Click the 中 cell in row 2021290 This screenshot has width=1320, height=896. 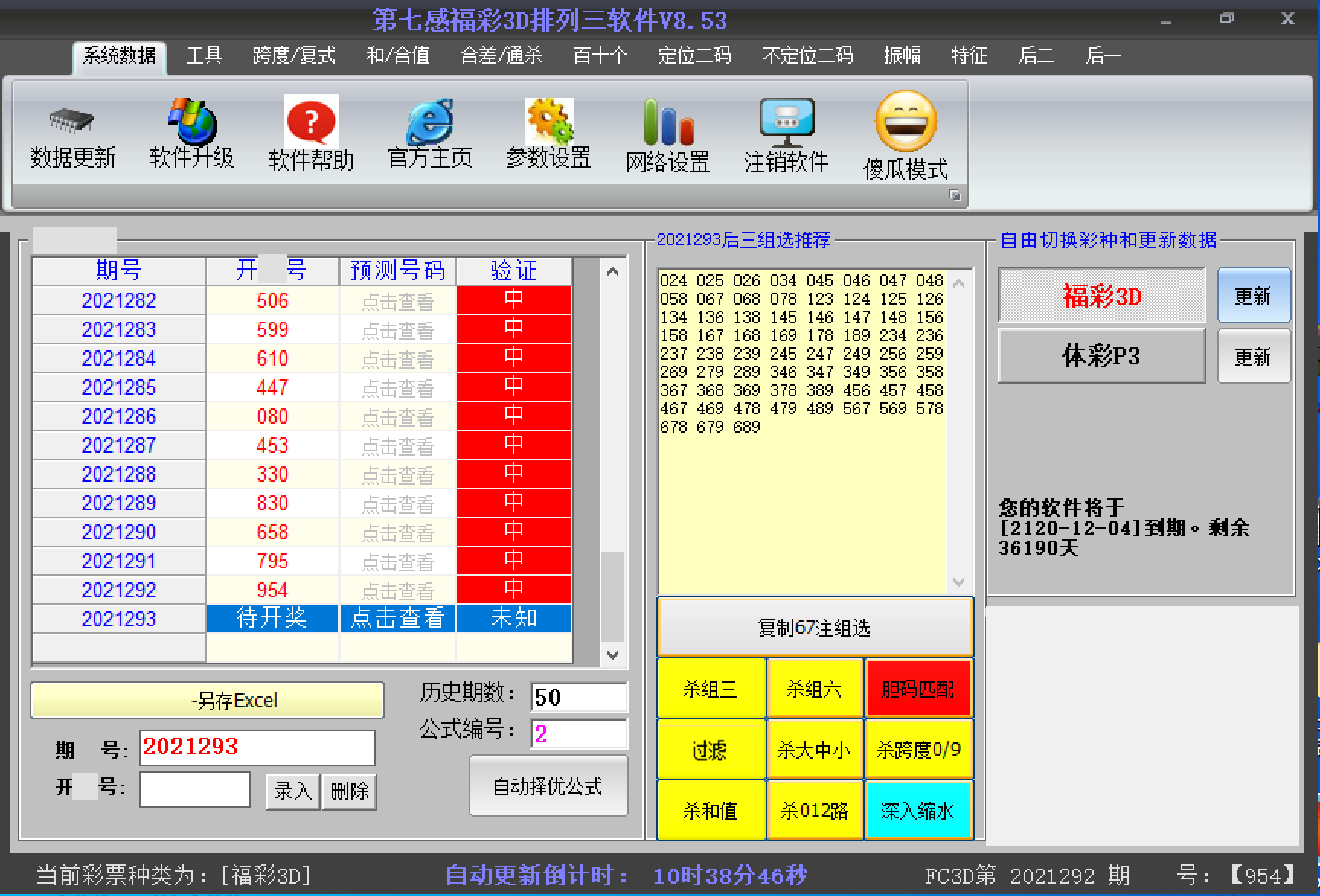(x=514, y=532)
